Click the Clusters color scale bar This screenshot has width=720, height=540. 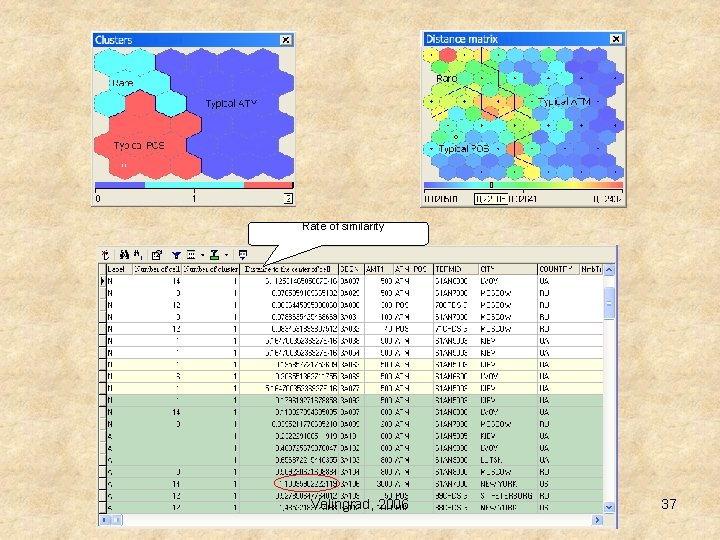(x=193, y=185)
